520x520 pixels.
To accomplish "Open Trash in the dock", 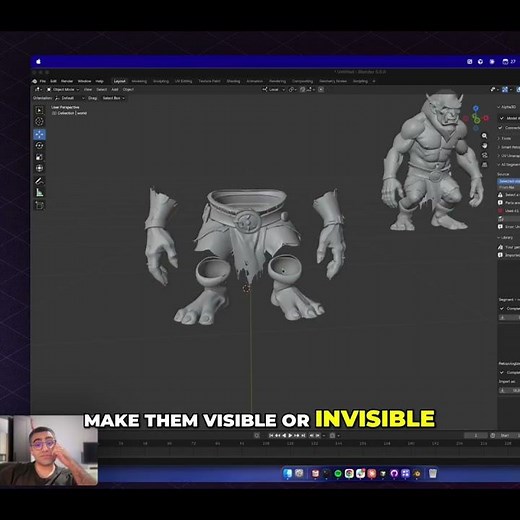I will coord(433,473).
